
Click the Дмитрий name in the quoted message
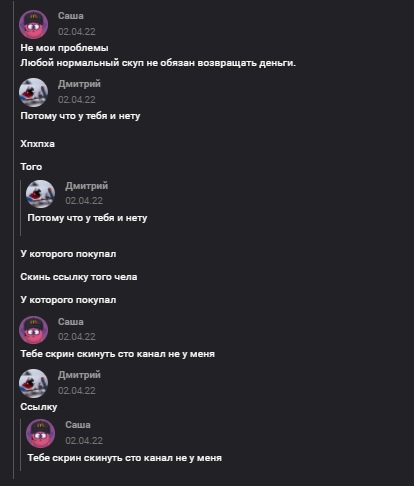[87, 186]
